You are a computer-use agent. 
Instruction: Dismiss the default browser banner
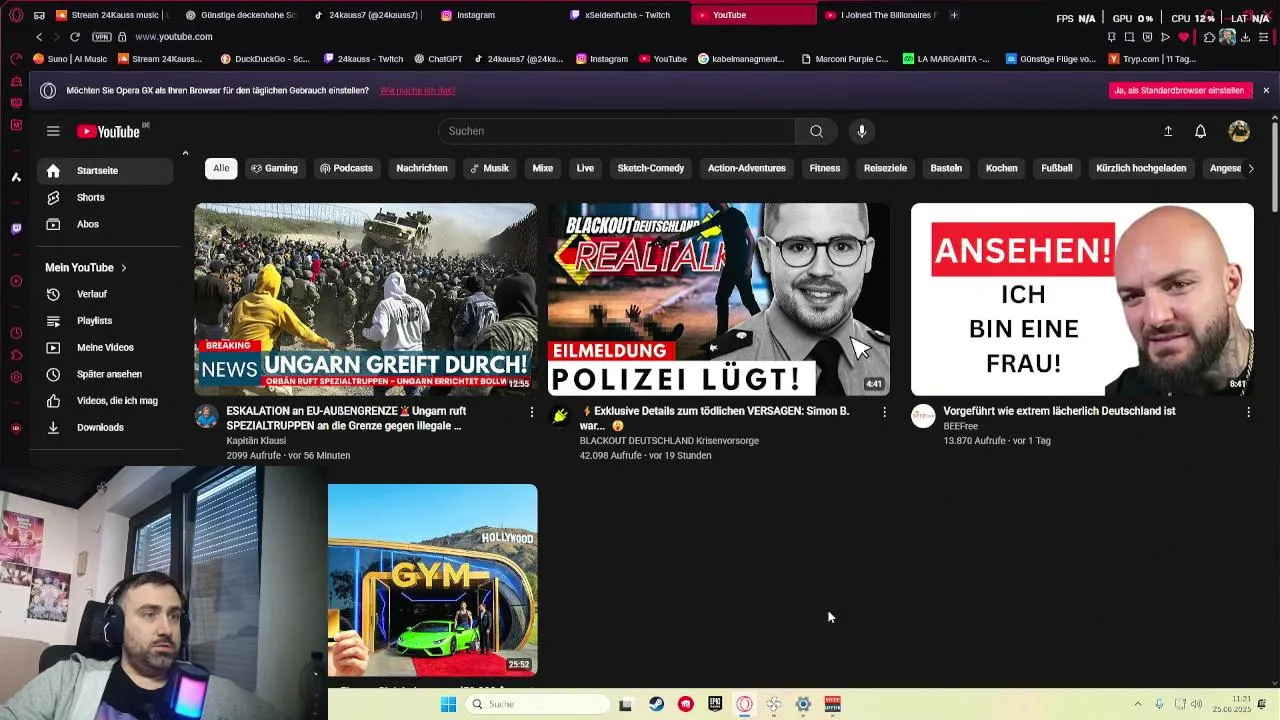tap(1265, 90)
